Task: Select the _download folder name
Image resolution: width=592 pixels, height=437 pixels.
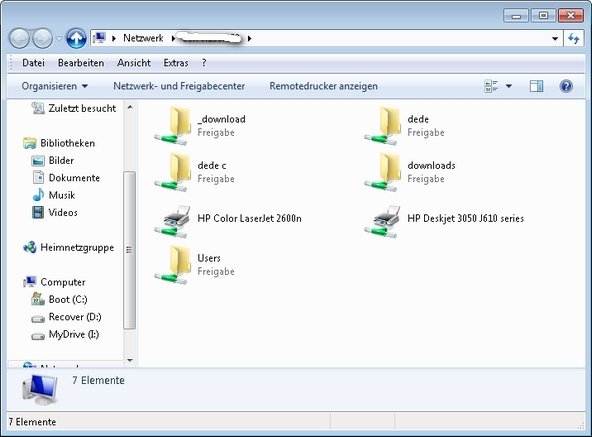Action: [x=222, y=119]
